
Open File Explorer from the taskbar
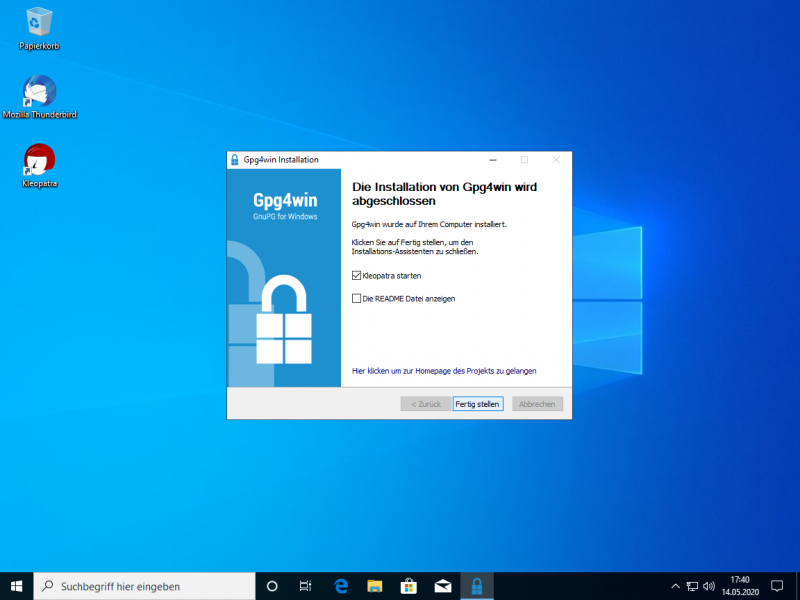pyautogui.click(x=375, y=586)
